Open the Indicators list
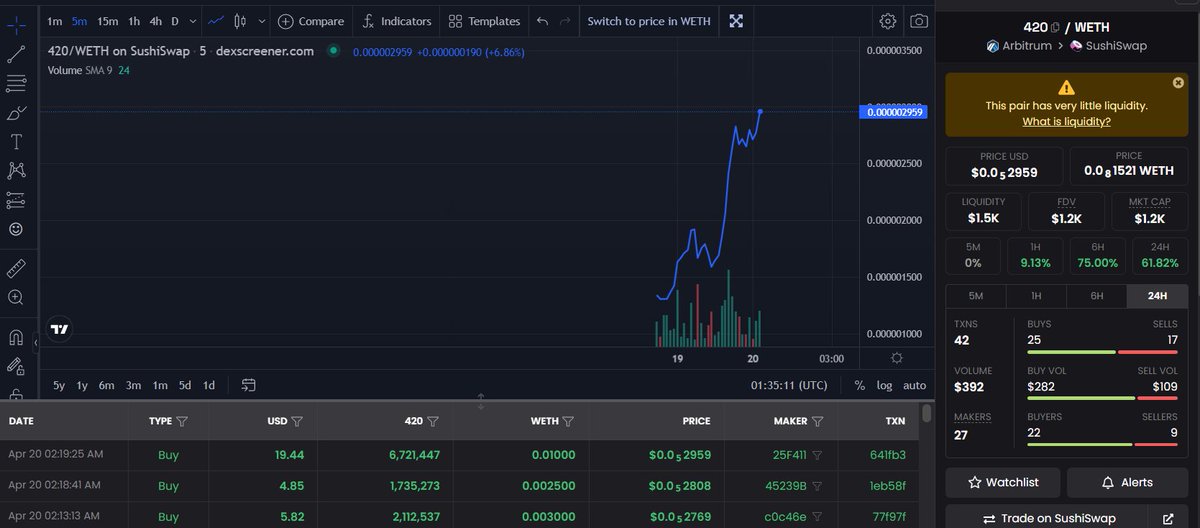The width and height of the screenshot is (1200, 528). (x=396, y=21)
